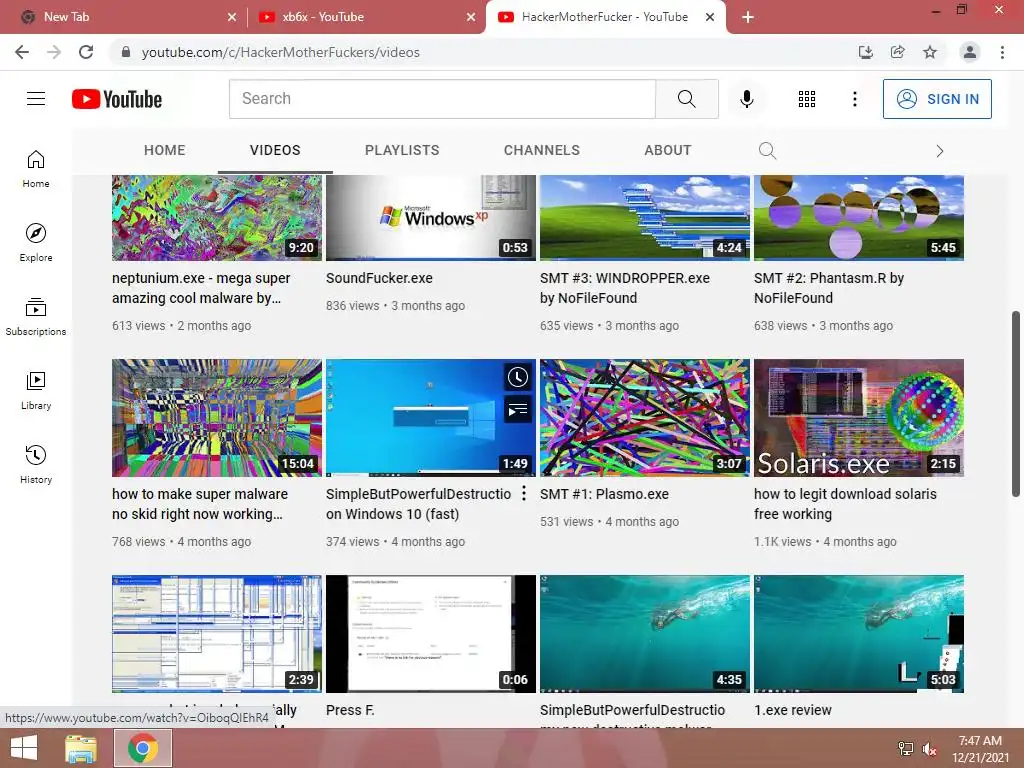Screen dimensions: 1024x768
Task: Select the VIDEOS channel tab
Action: (275, 150)
